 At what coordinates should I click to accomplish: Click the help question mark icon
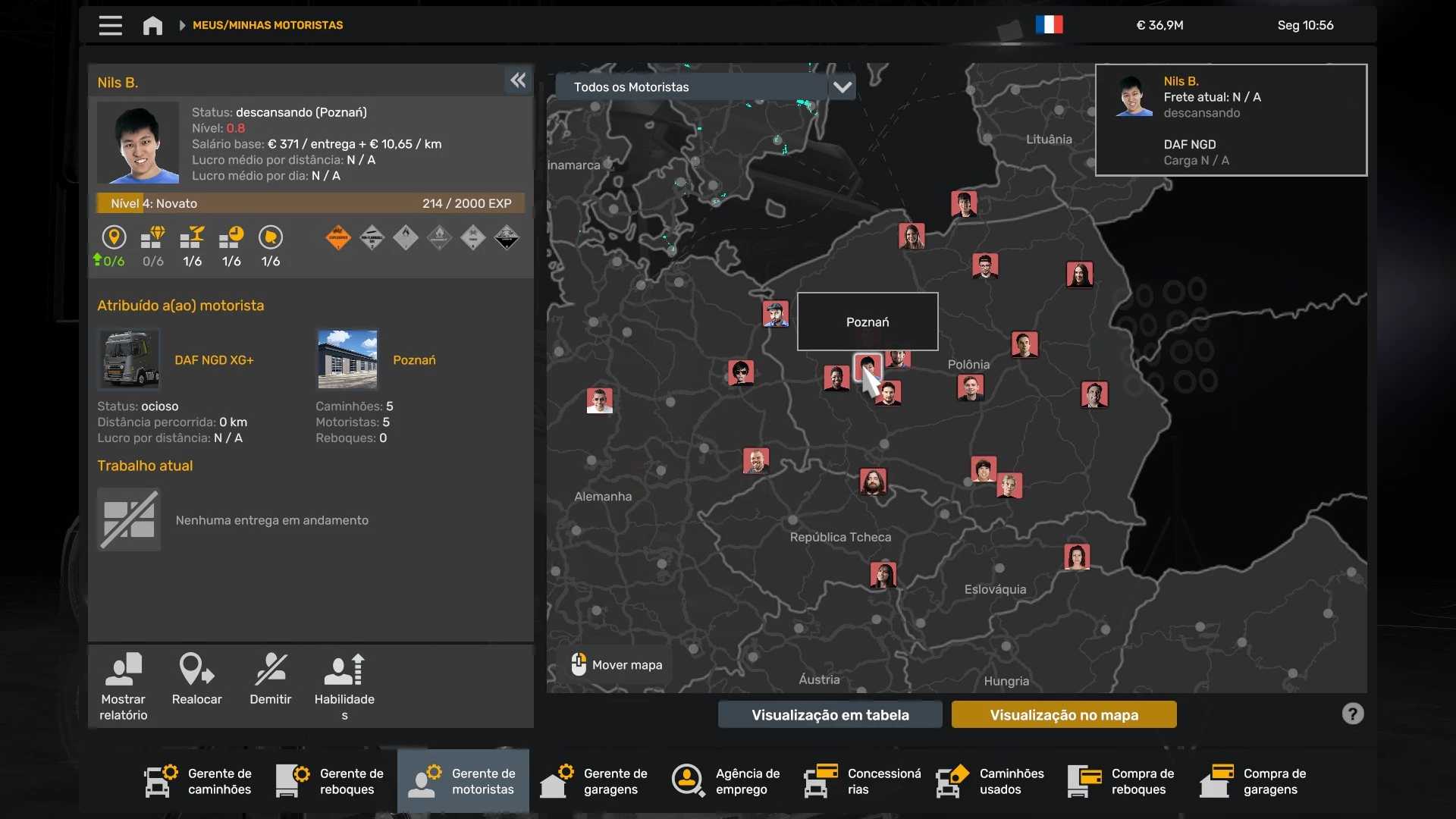tap(1352, 714)
